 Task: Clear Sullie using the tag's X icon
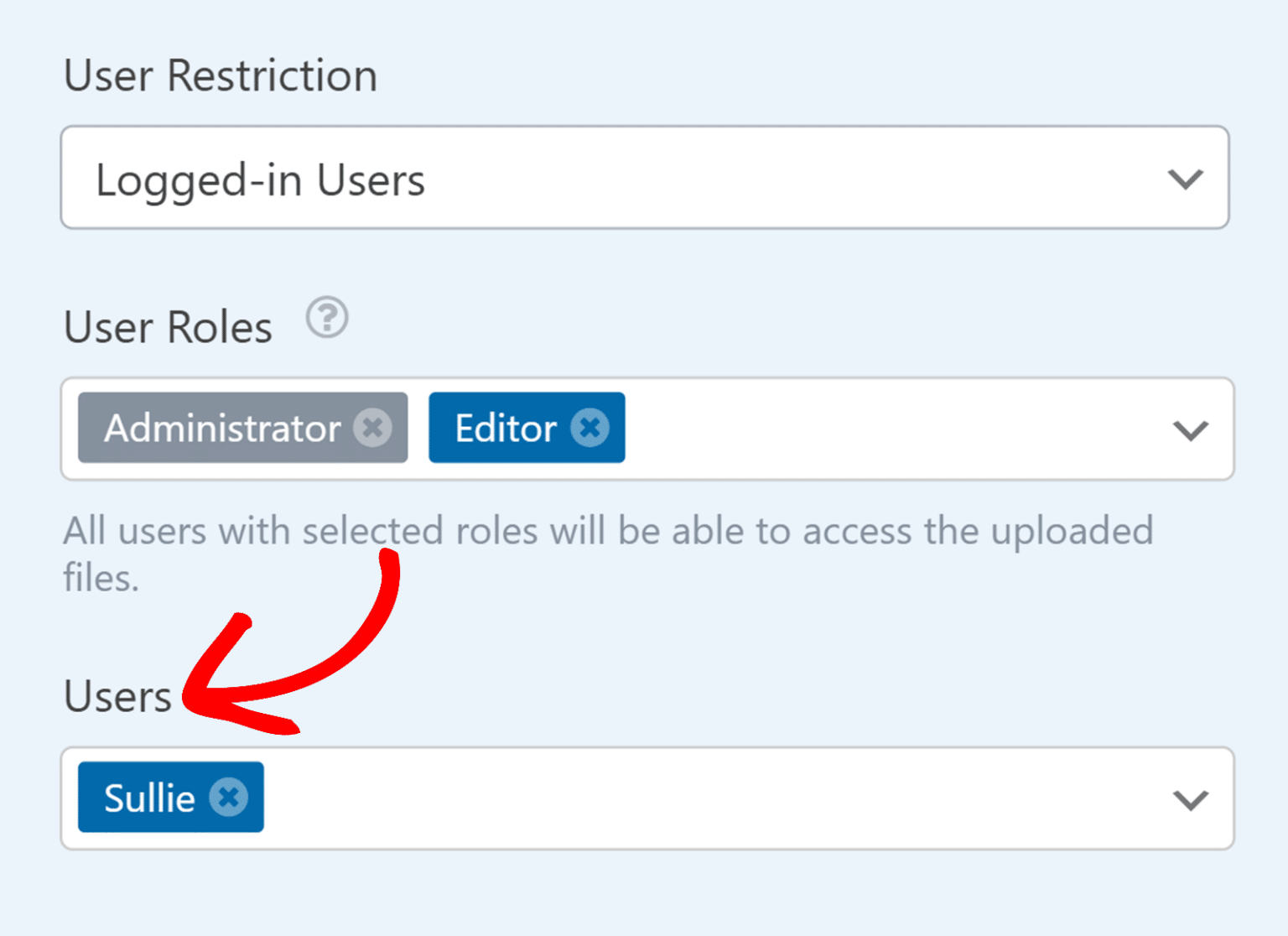pos(227,797)
